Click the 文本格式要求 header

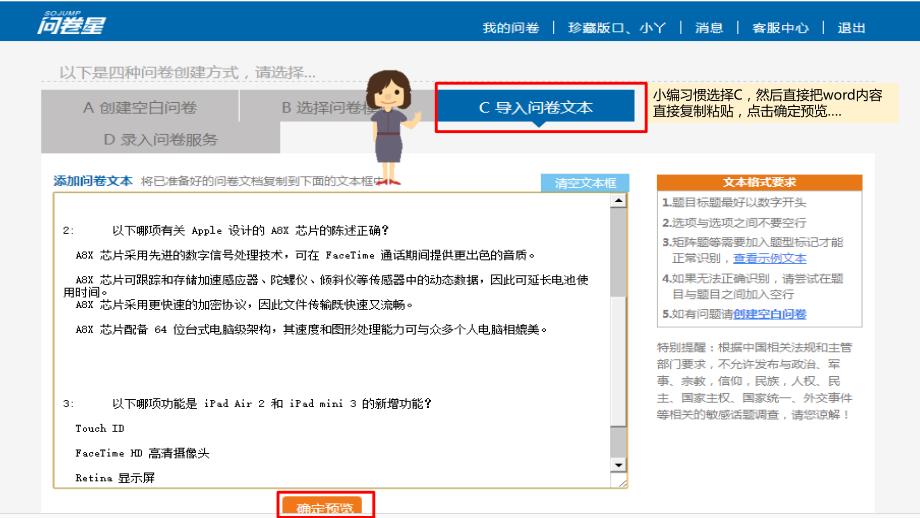tap(759, 182)
